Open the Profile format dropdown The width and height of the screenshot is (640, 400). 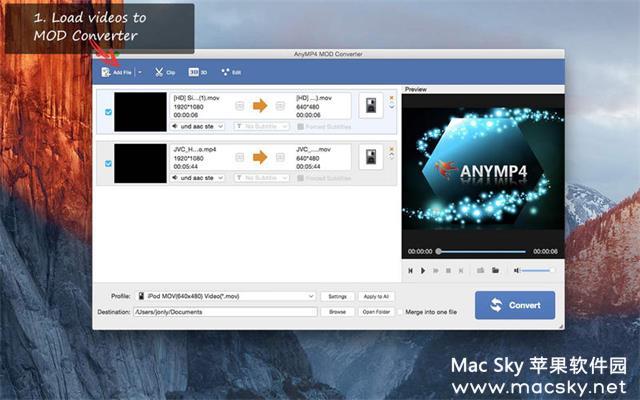(x=226, y=296)
